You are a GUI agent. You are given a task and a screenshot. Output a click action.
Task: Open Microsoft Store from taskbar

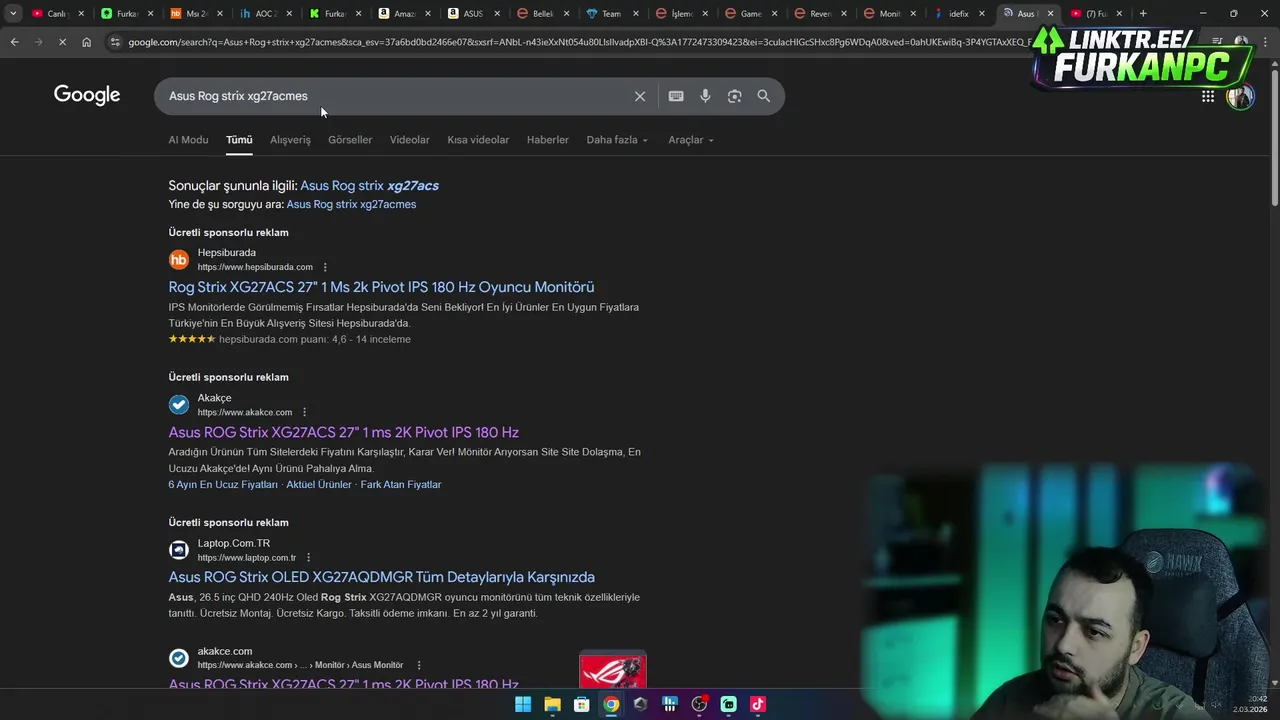point(581,704)
